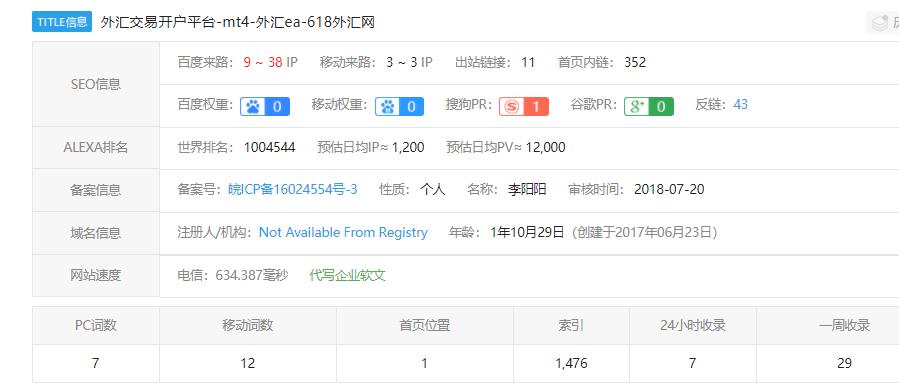
Task: Open the backlinks count 43 link
Action: click(x=740, y=104)
